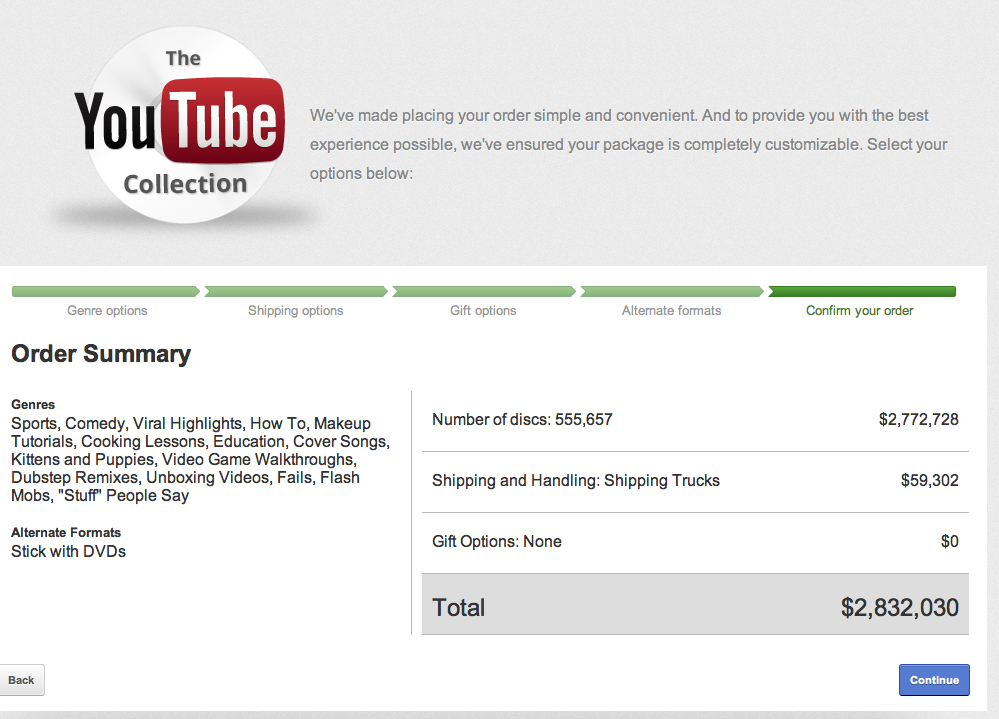Click the $59,302 shipping cost

930,480
